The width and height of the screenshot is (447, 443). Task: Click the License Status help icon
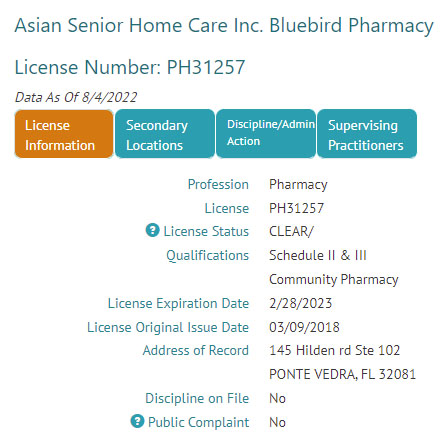coord(152,230)
